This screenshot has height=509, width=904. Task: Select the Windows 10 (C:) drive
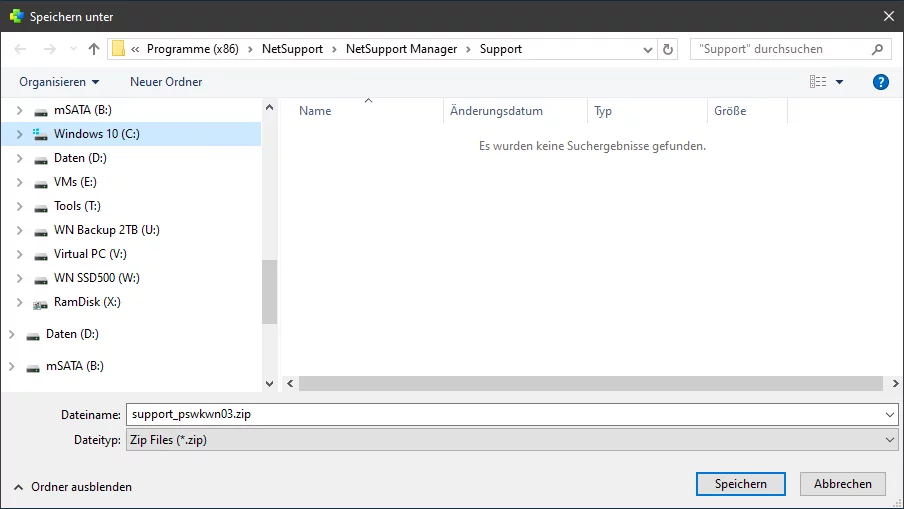pyautogui.click(x=96, y=134)
